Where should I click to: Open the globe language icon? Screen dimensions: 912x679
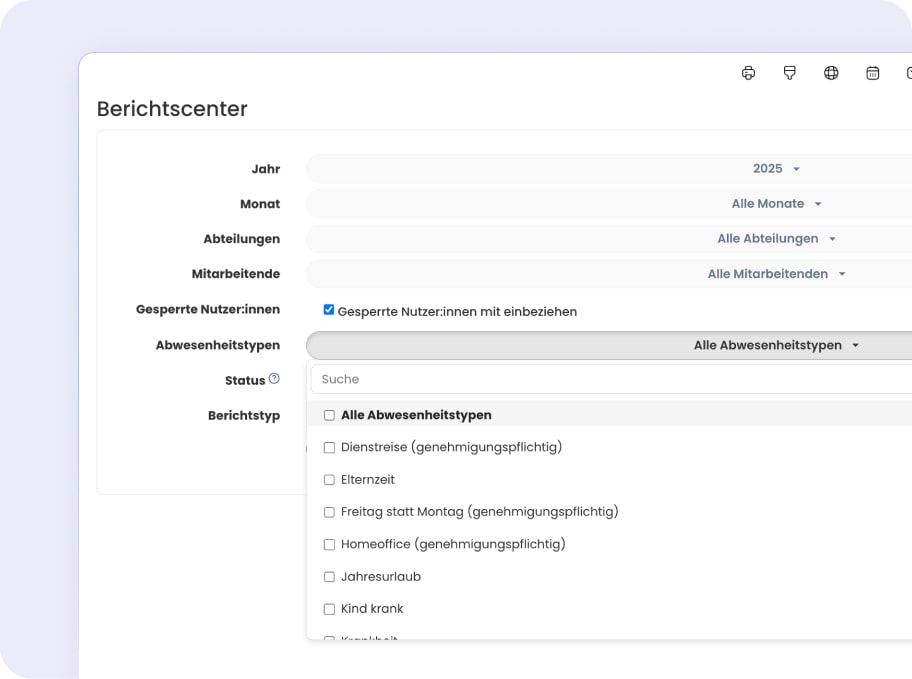(831, 73)
